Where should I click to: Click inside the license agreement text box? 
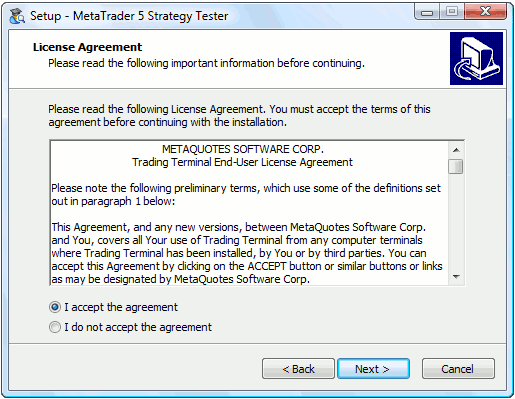[x=249, y=213]
